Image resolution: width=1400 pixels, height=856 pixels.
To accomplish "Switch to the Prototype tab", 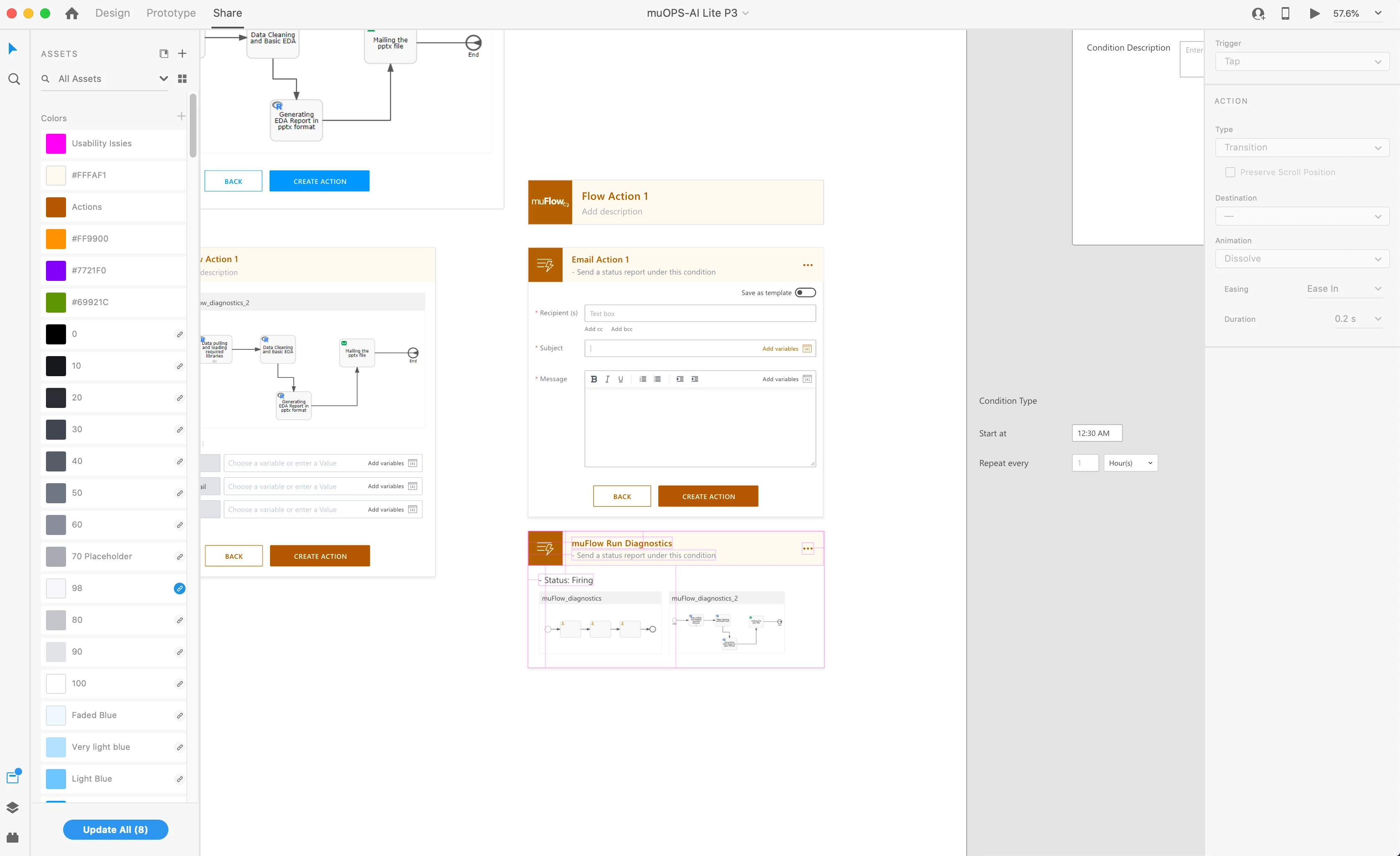I will pyautogui.click(x=171, y=13).
